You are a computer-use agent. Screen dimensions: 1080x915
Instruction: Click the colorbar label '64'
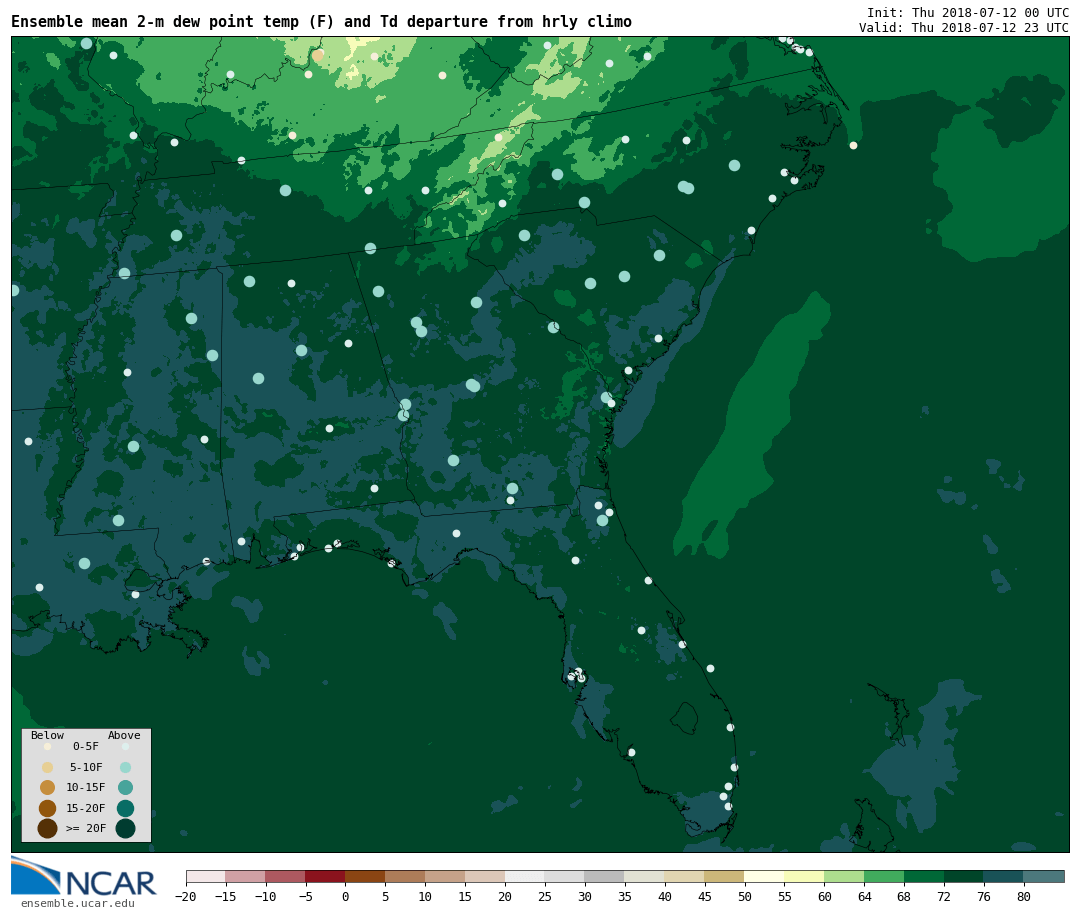pos(864,896)
